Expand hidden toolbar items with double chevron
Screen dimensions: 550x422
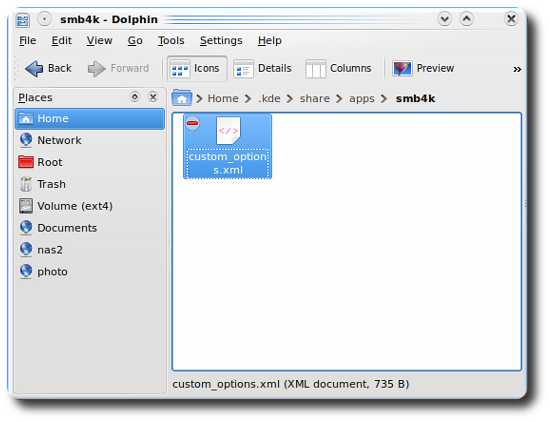coord(517,69)
